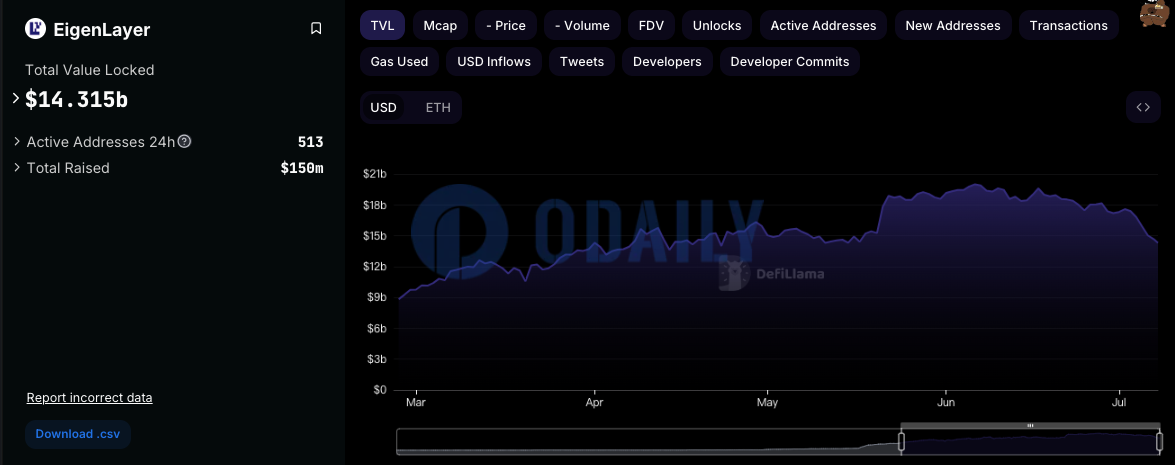Click the Apr label on the x-axis
Viewport: 1175px width, 465px height.
(594, 403)
